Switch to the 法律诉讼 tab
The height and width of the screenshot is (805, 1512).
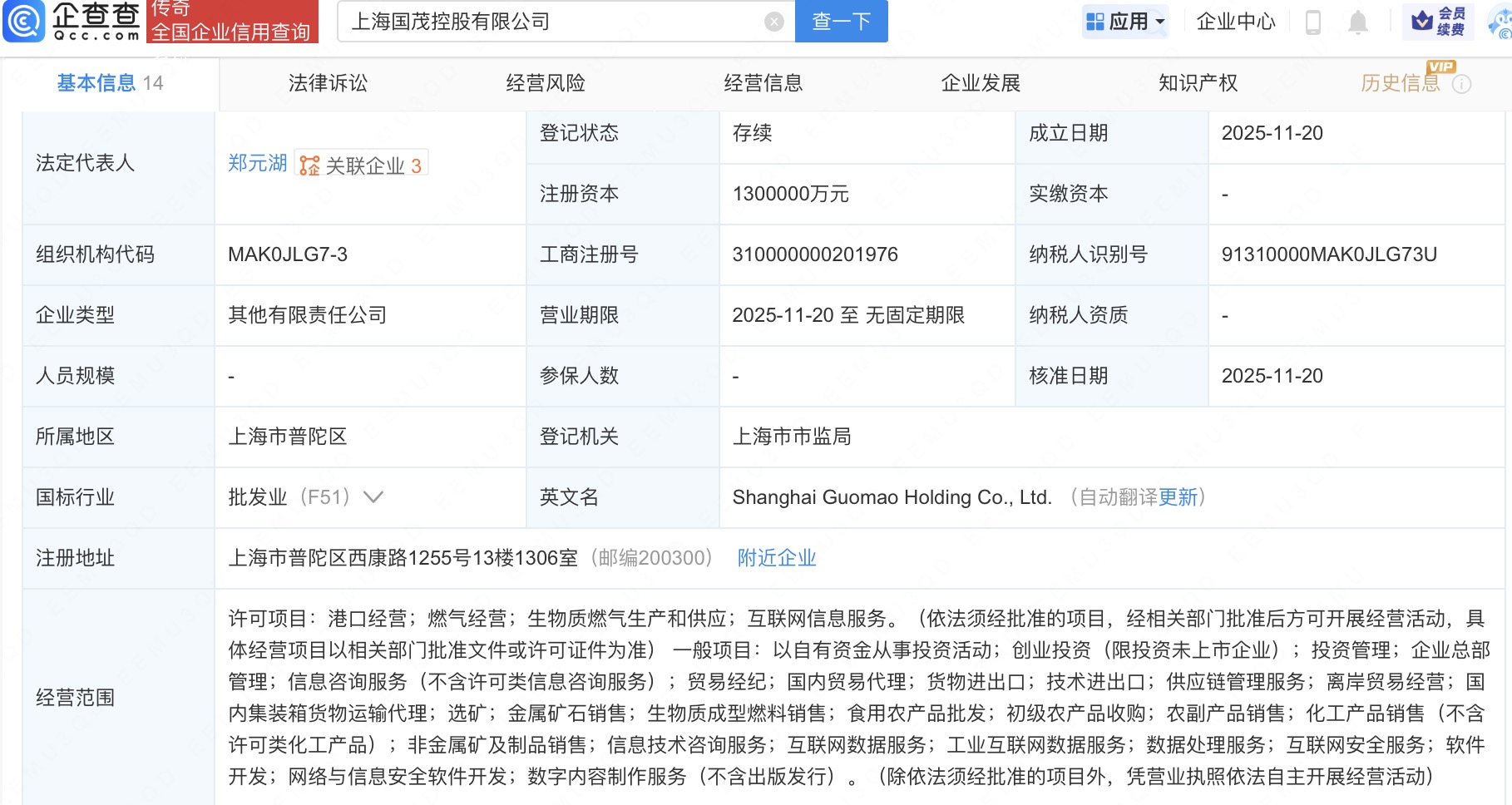pyautogui.click(x=326, y=82)
